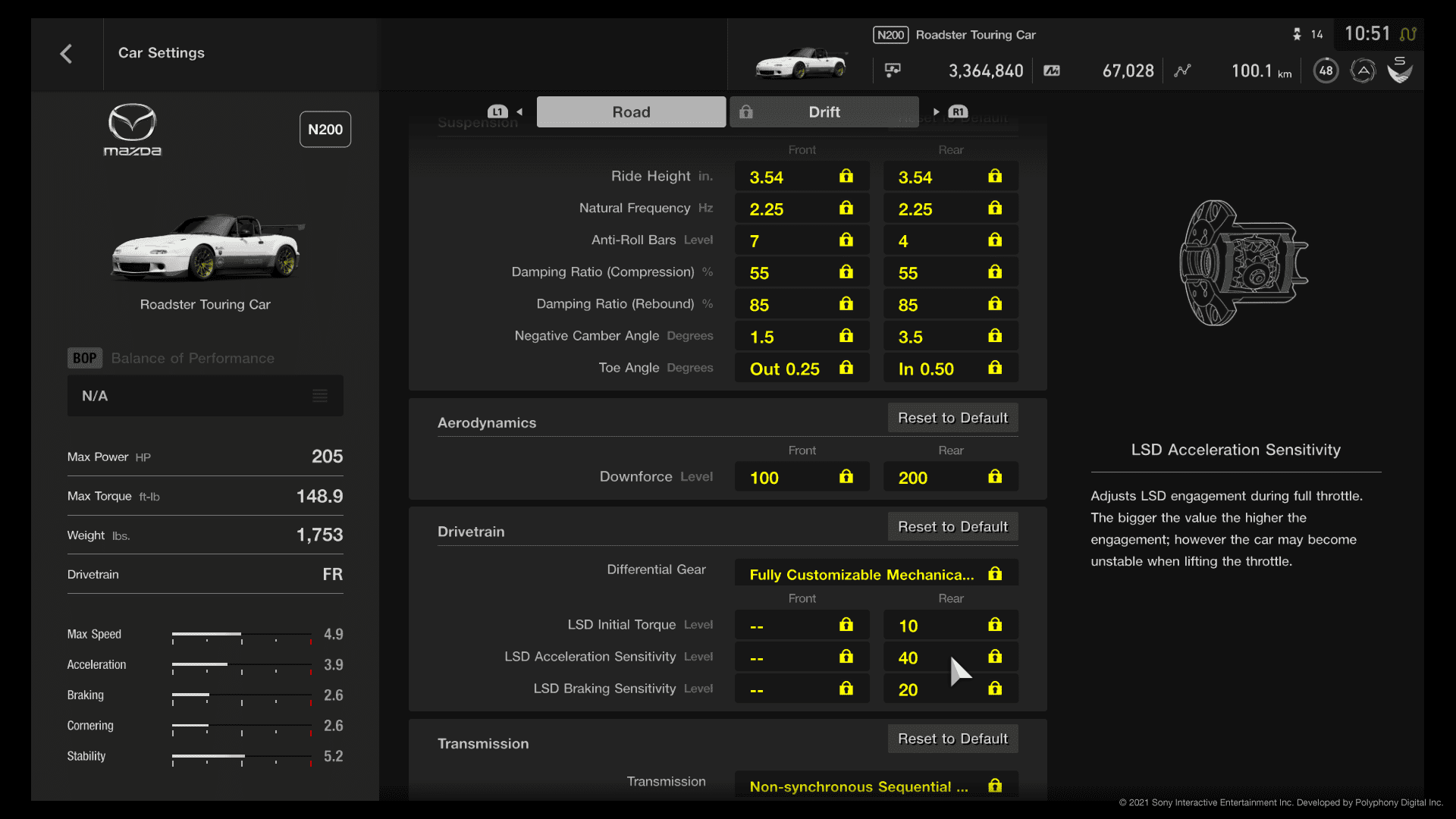Click the credits icon beside 3,364,840
1456x819 pixels.
[x=893, y=71]
